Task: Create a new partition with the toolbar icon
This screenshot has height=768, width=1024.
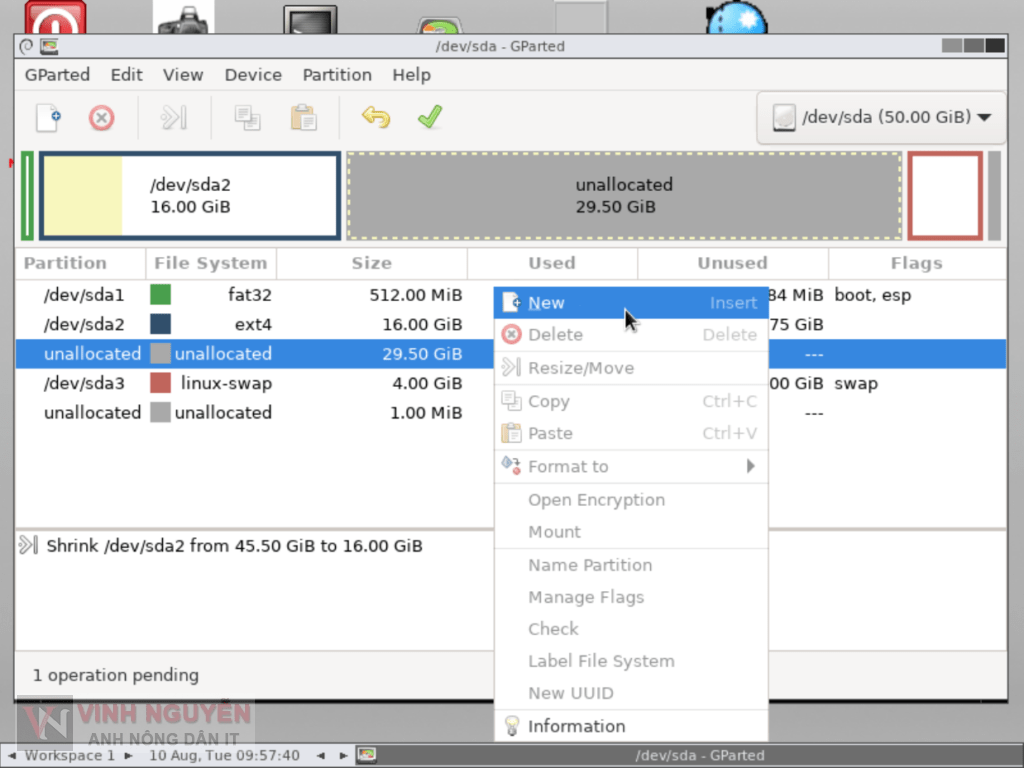Action: tap(47, 117)
